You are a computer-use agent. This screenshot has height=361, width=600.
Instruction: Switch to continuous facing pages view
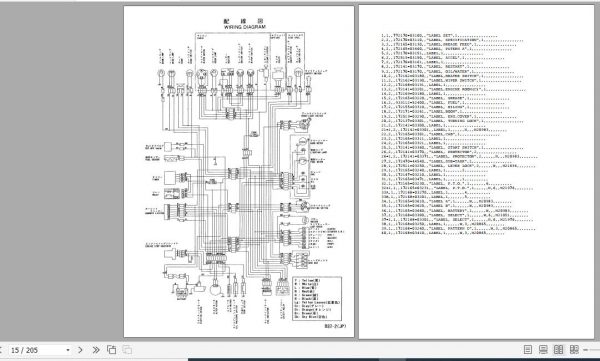[x=574, y=350]
